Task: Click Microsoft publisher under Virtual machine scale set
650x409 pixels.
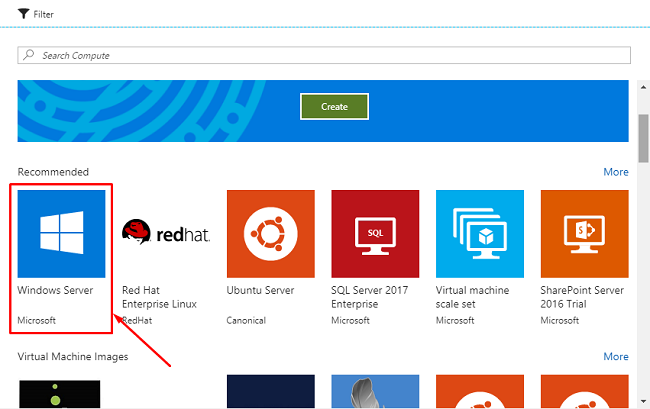Action: tap(455, 320)
